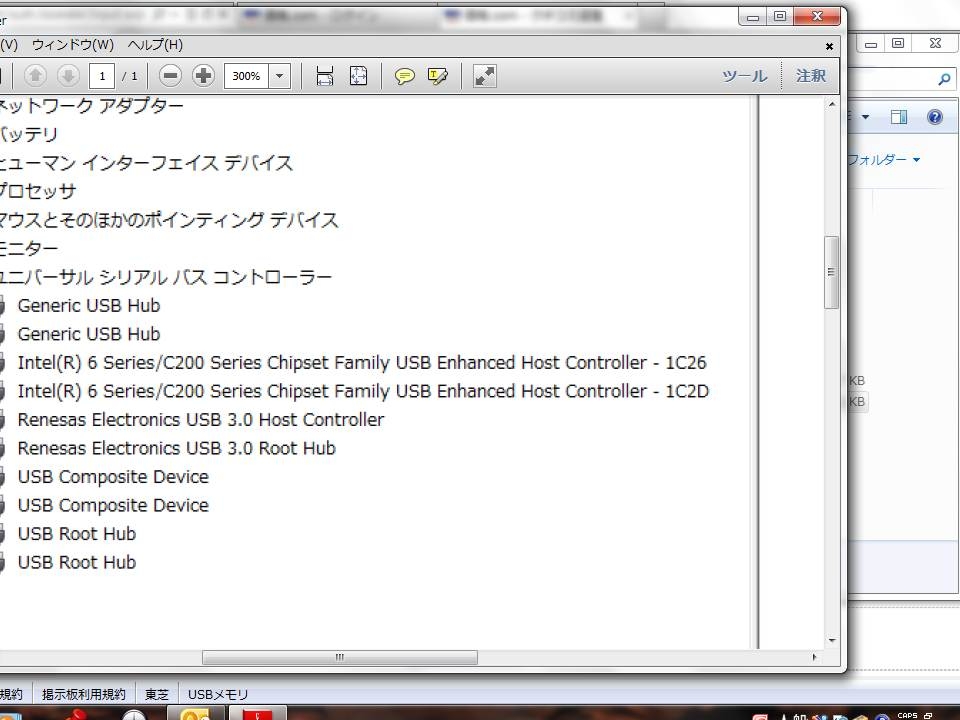
Task: Add a sticky note comment
Action: pyautogui.click(x=404, y=76)
